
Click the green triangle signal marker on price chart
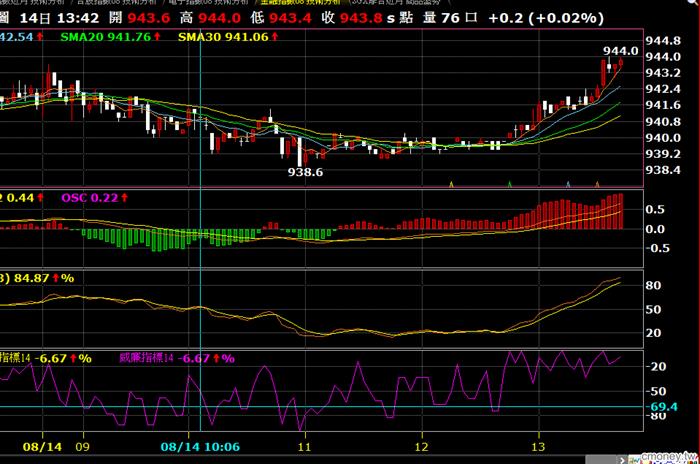point(510,184)
